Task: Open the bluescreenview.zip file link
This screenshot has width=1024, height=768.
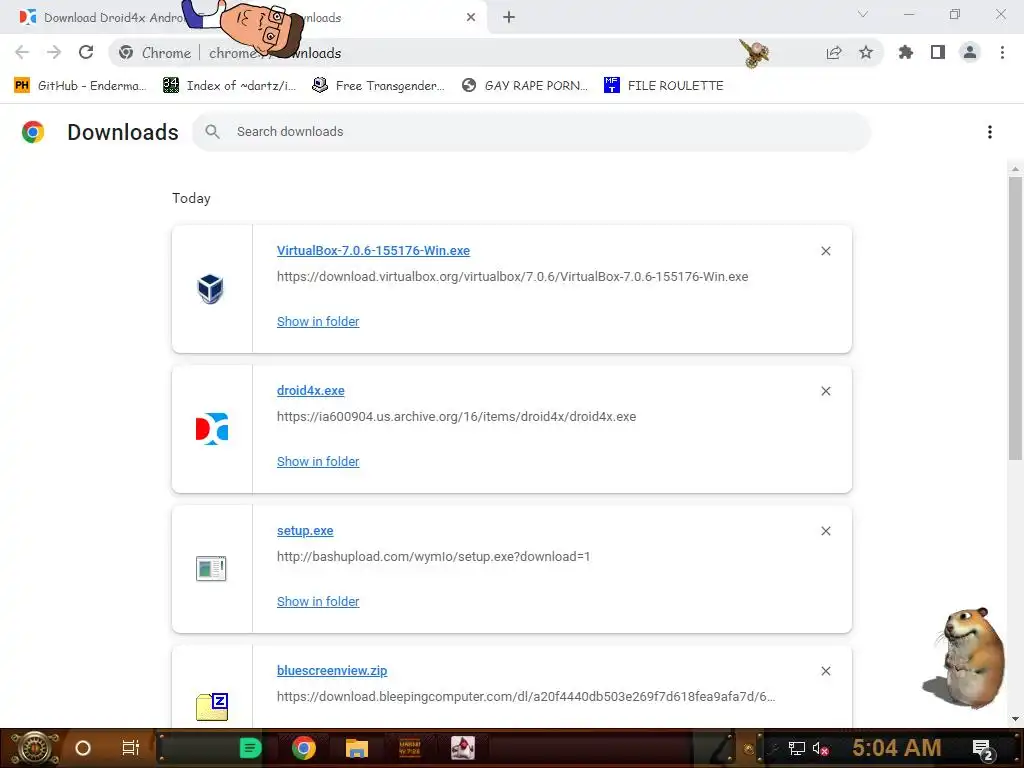Action: (332, 671)
